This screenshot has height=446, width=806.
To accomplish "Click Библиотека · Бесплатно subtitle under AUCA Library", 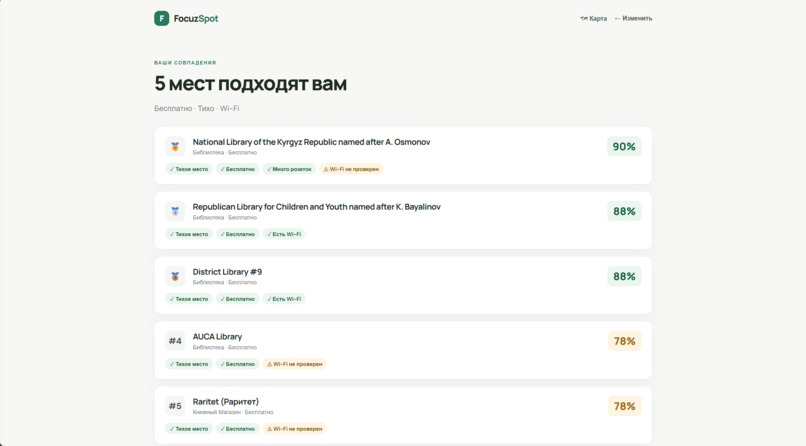I will (x=225, y=347).
